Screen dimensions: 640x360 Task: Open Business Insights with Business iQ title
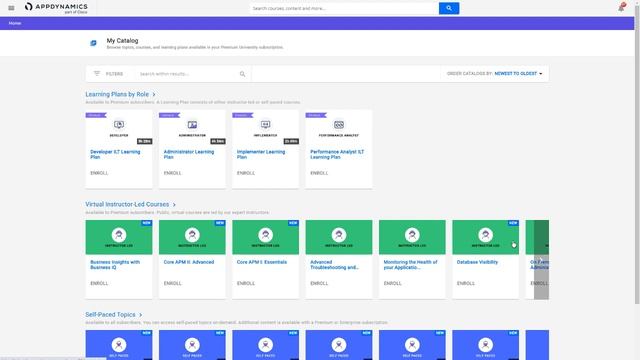(115, 264)
